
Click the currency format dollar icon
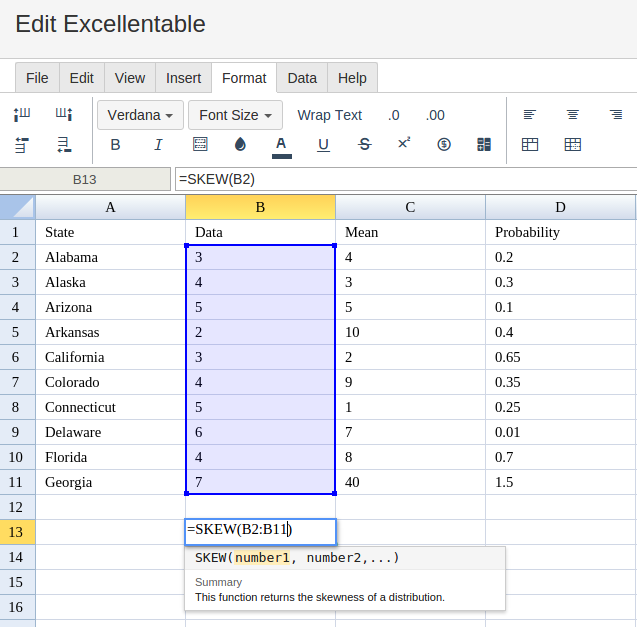tap(444, 145)
